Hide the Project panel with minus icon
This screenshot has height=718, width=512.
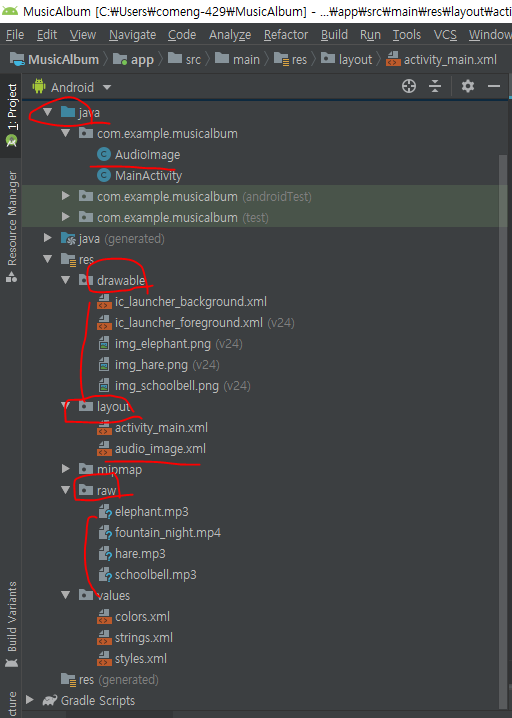(x=494, y=86)
